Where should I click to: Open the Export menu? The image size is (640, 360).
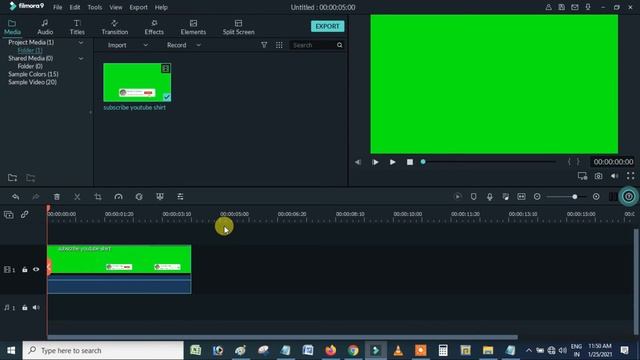(138, 7)
